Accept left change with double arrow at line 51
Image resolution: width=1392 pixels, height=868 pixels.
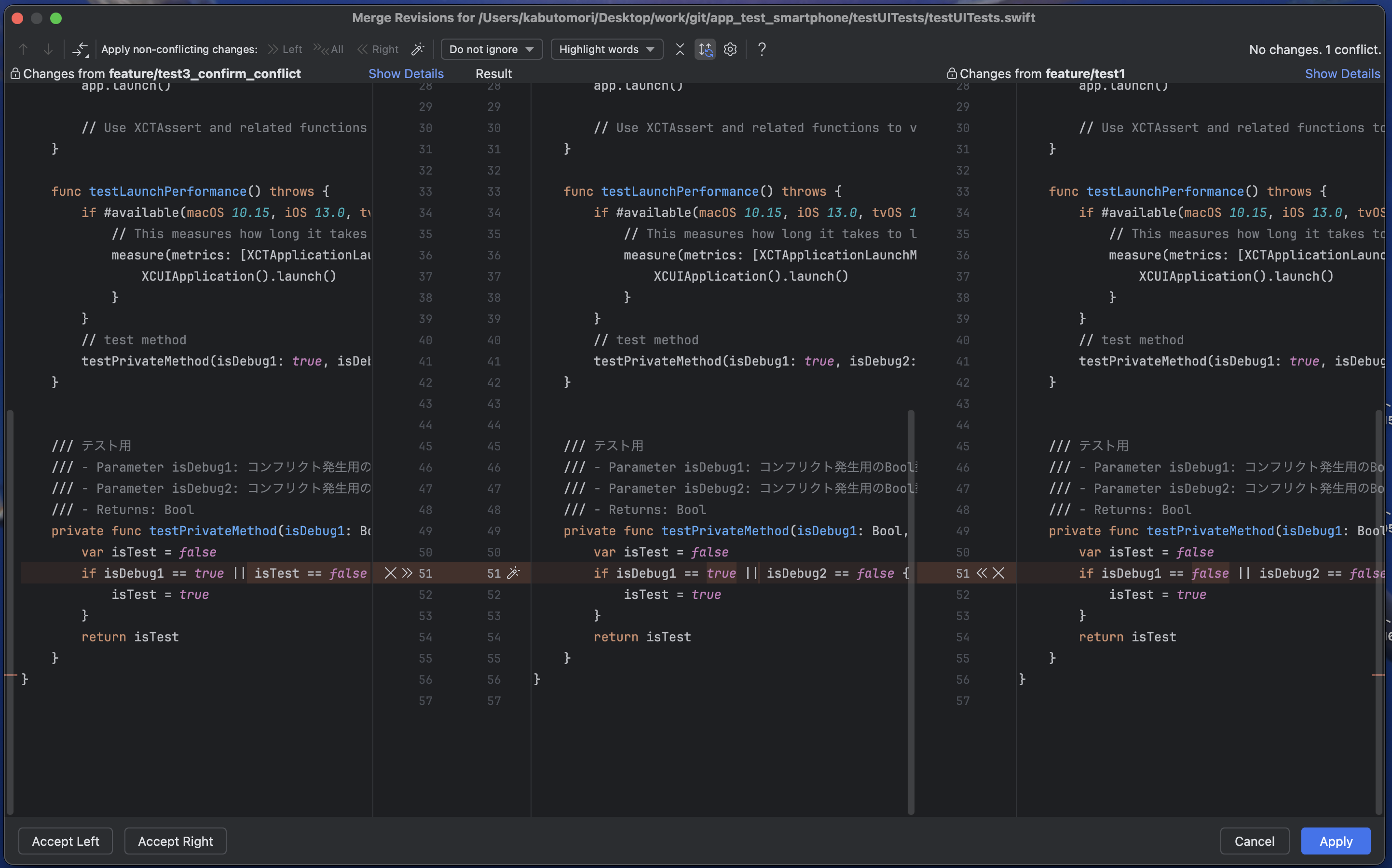[407, 573]
